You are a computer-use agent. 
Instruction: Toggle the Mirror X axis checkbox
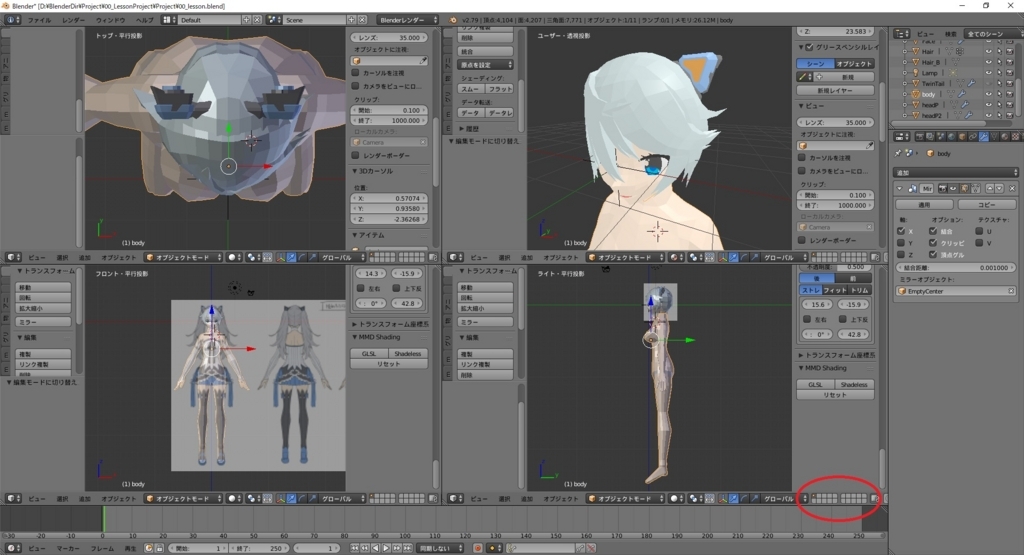click(x=901, y=231)
